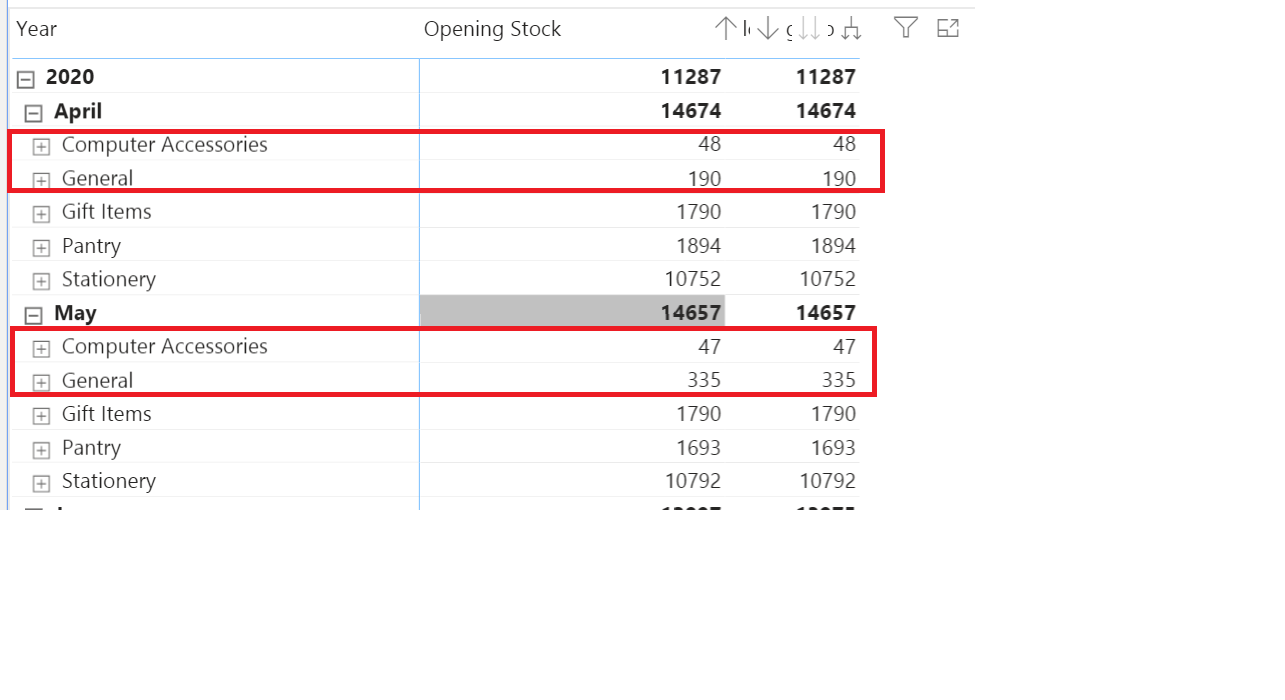The height and width of the screenshot is (700, 1285).
Task: Click May General Opening Stock 335
Action: point(704,379)
